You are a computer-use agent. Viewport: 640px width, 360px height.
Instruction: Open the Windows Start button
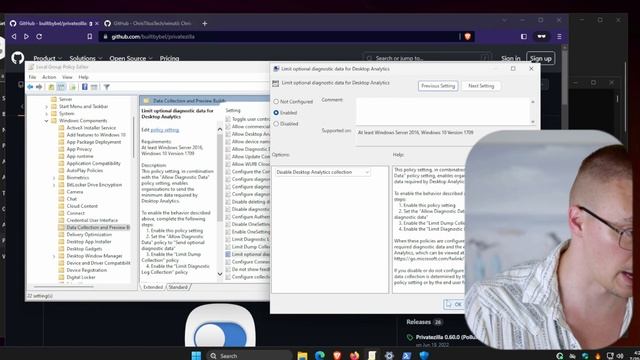click(196, 356)
